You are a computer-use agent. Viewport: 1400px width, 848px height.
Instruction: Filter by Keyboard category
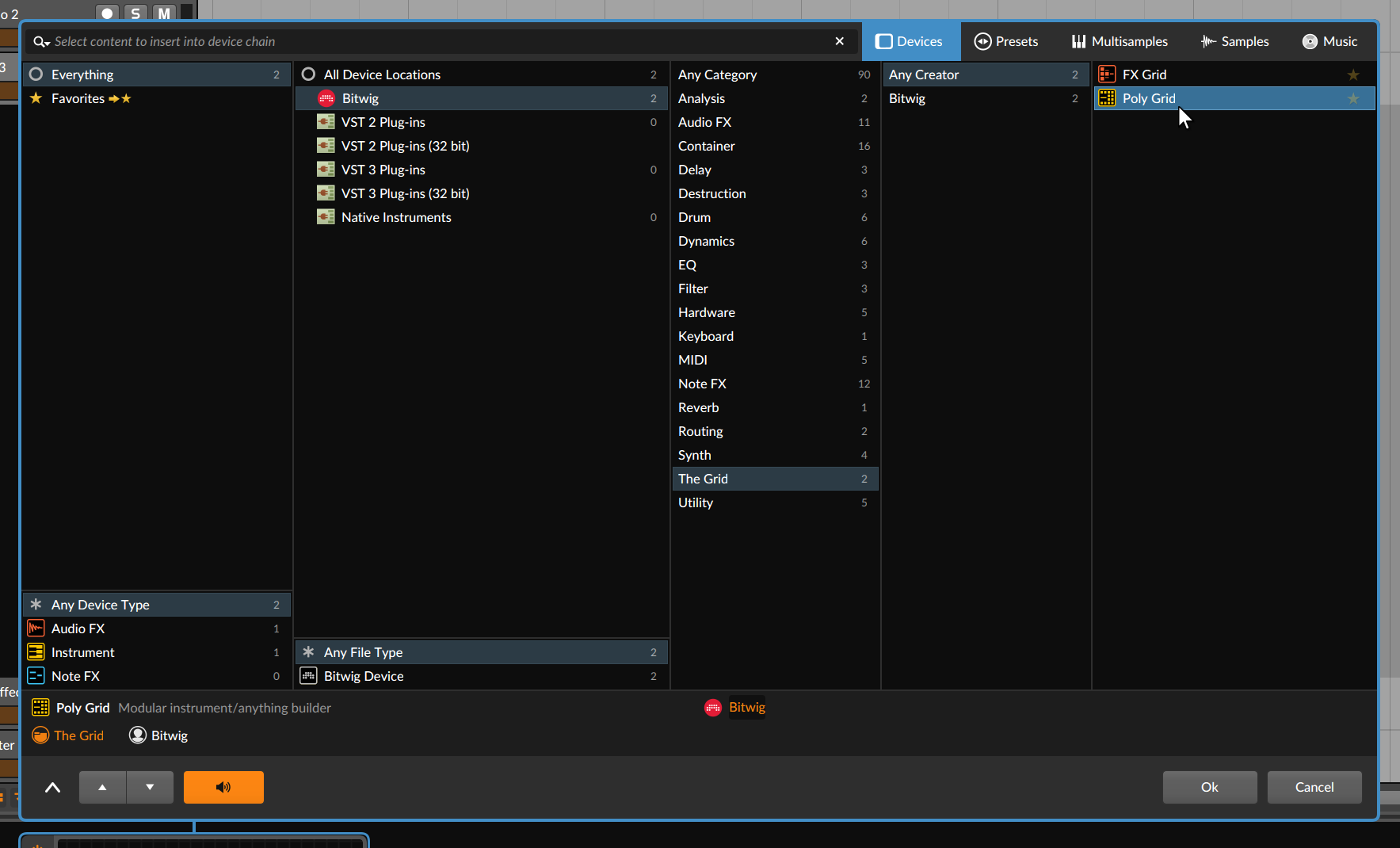[x=775, y=336]
